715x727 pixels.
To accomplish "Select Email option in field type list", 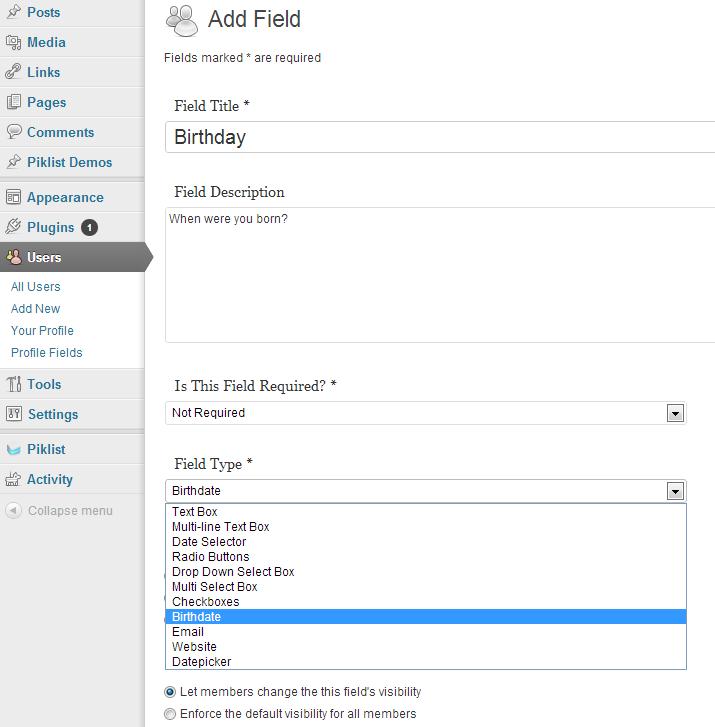I will pos(188,632).
